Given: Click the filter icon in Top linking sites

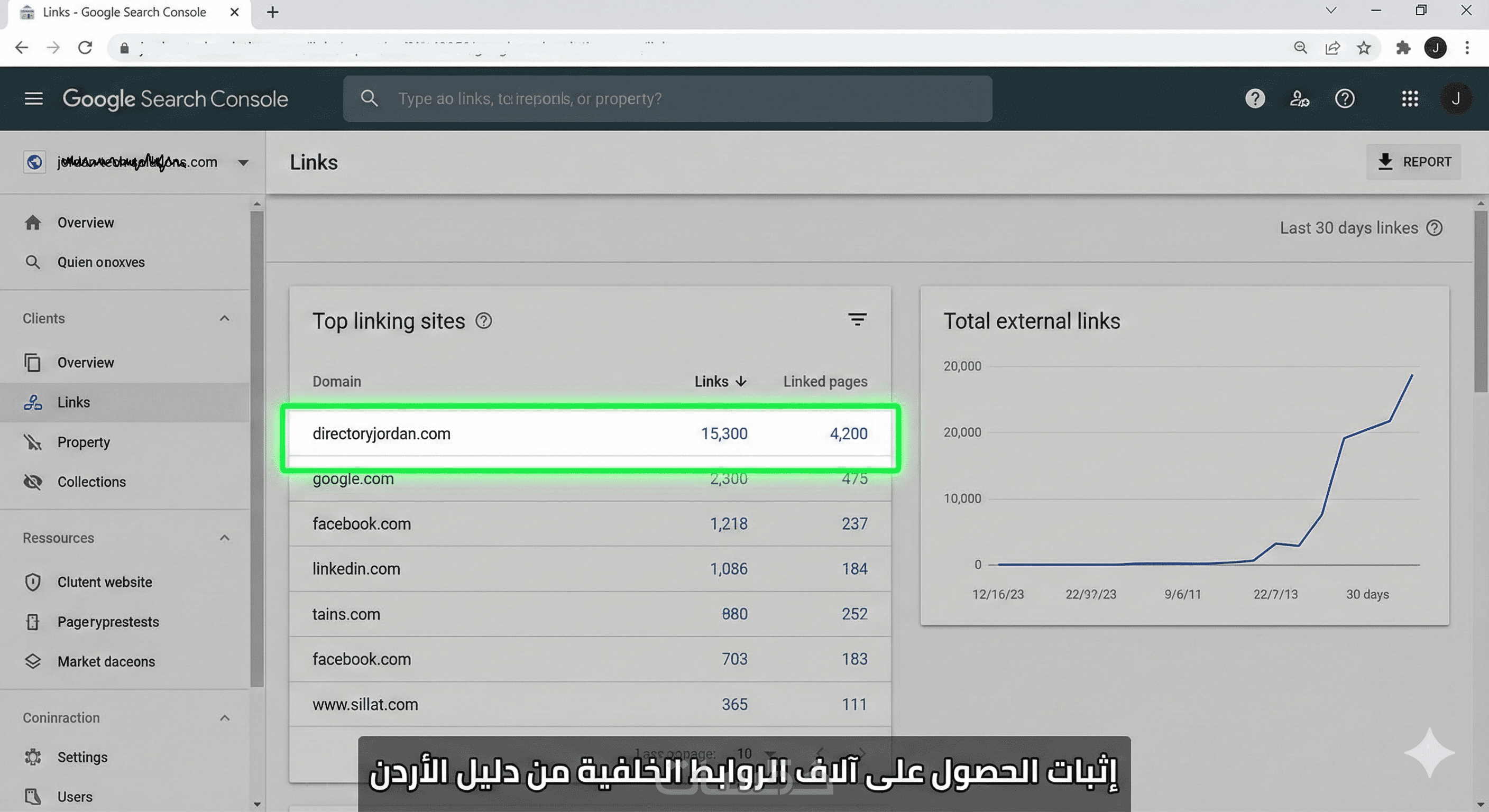Looking at the screenshot, I should pos(857,320).
